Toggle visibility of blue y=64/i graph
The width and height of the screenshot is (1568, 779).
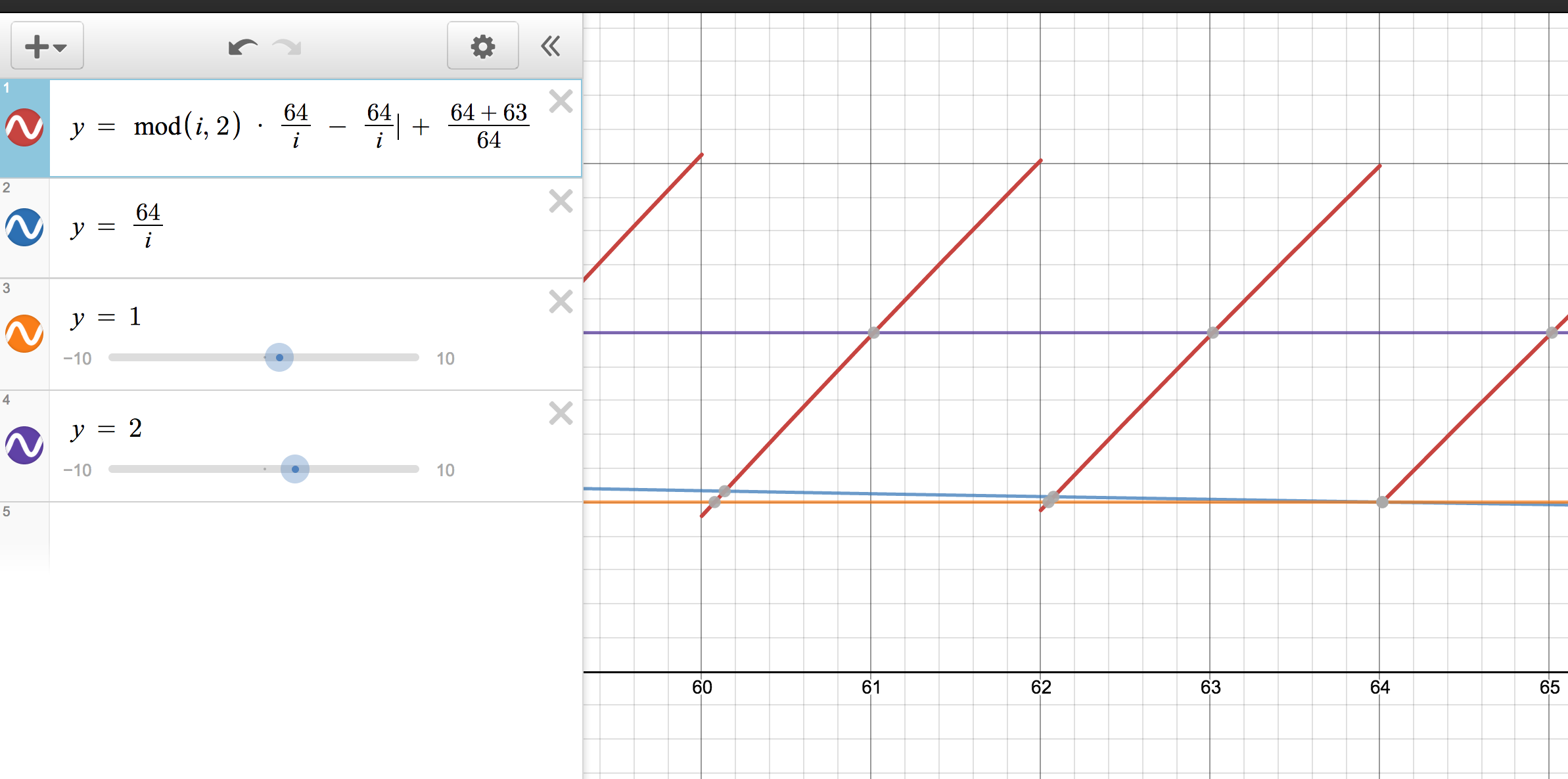tap(24, 227)
